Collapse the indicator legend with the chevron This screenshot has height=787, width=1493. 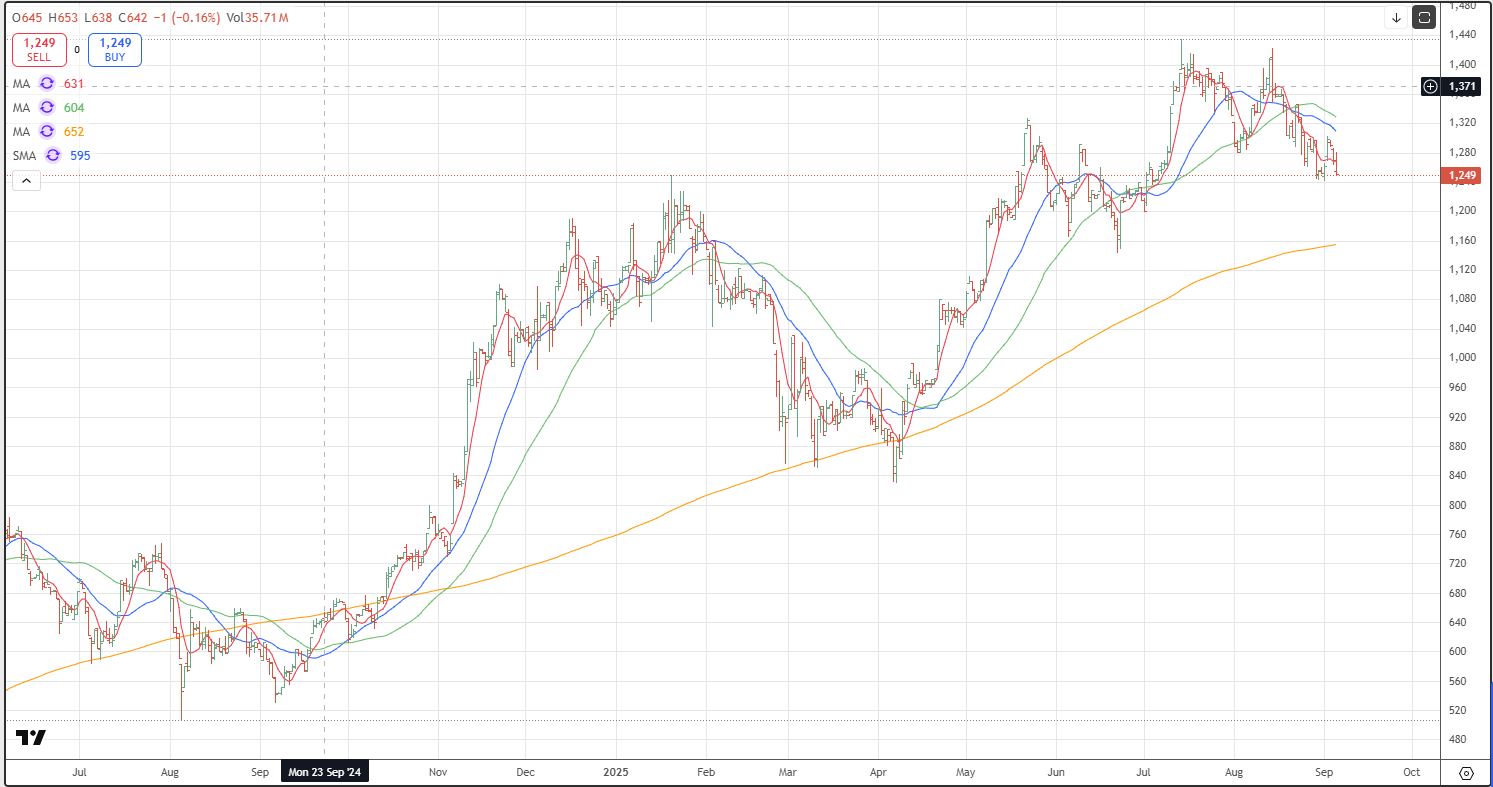26,181
